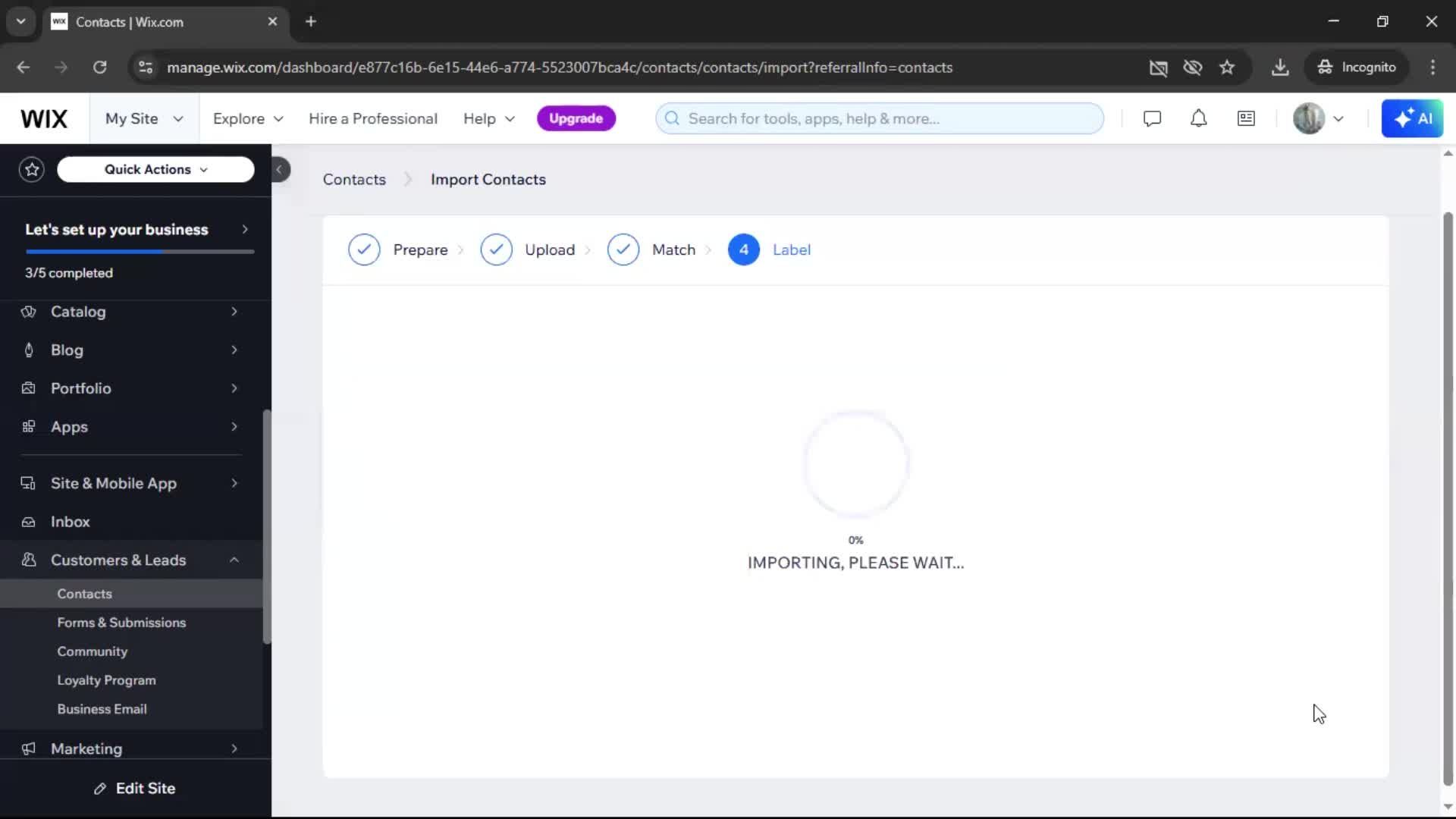Open the Chrome three-dot menu
This screenshot has width=1456, height=819.
(x=1432, y=67)
